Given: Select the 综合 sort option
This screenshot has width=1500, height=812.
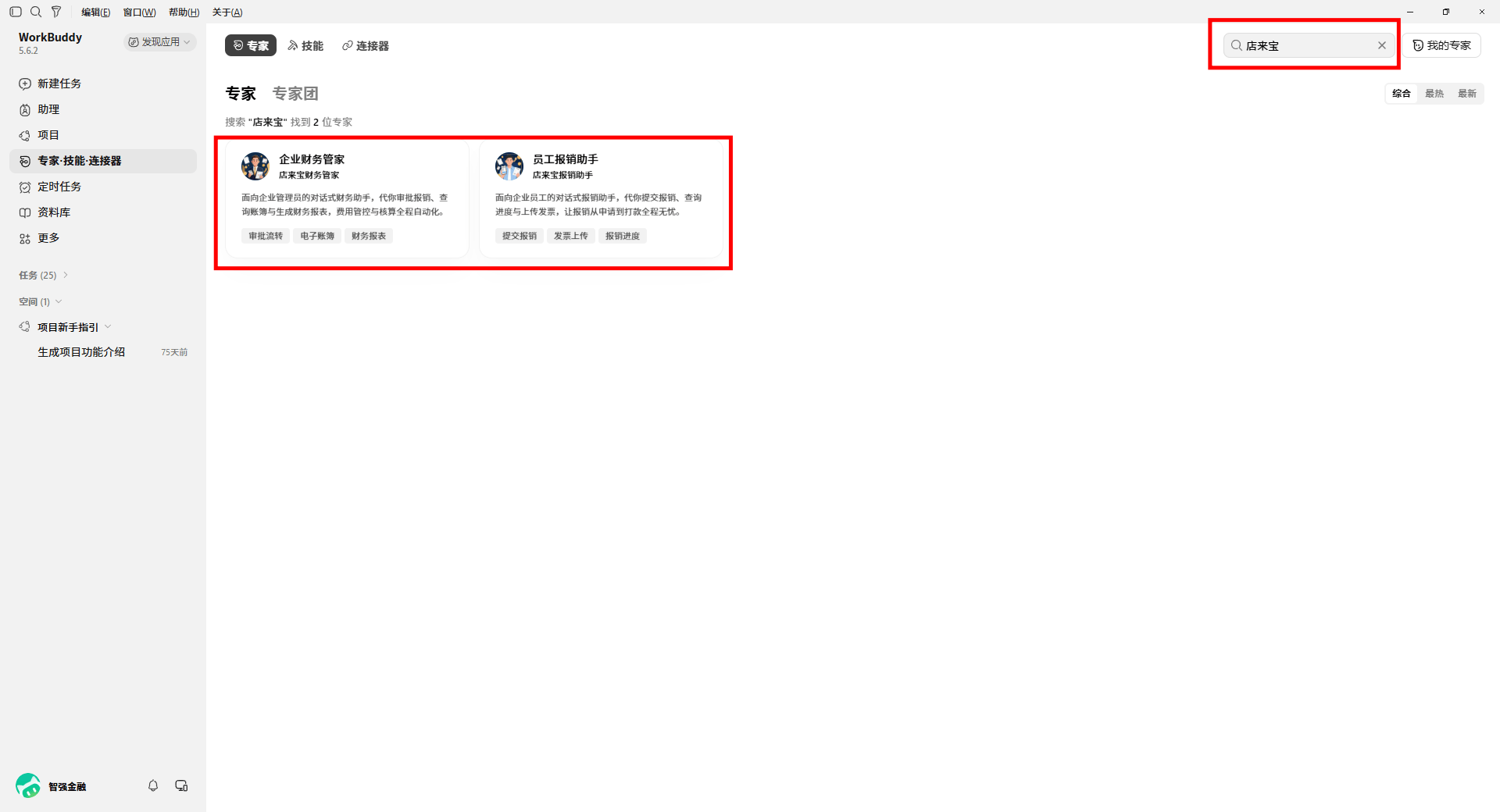Looking at the screenshot, I should (1402, 94).
